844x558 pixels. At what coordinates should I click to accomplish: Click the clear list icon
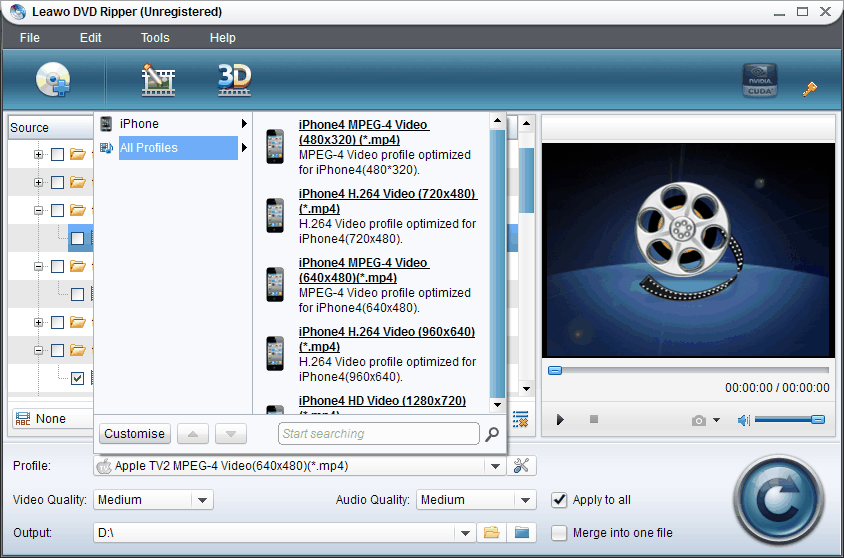[x=521, y=419]
